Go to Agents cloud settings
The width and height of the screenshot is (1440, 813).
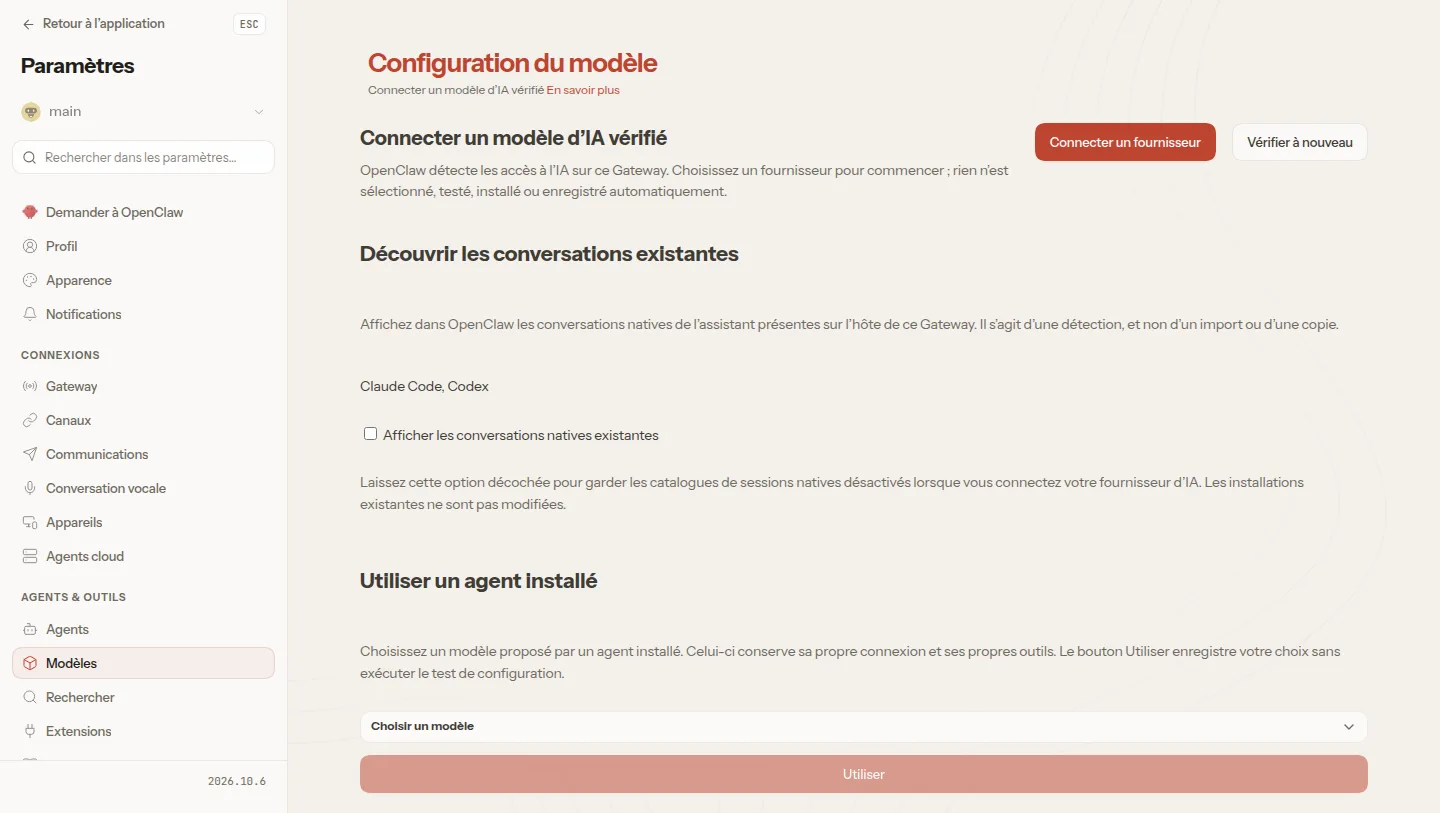(x=143, y=556)
